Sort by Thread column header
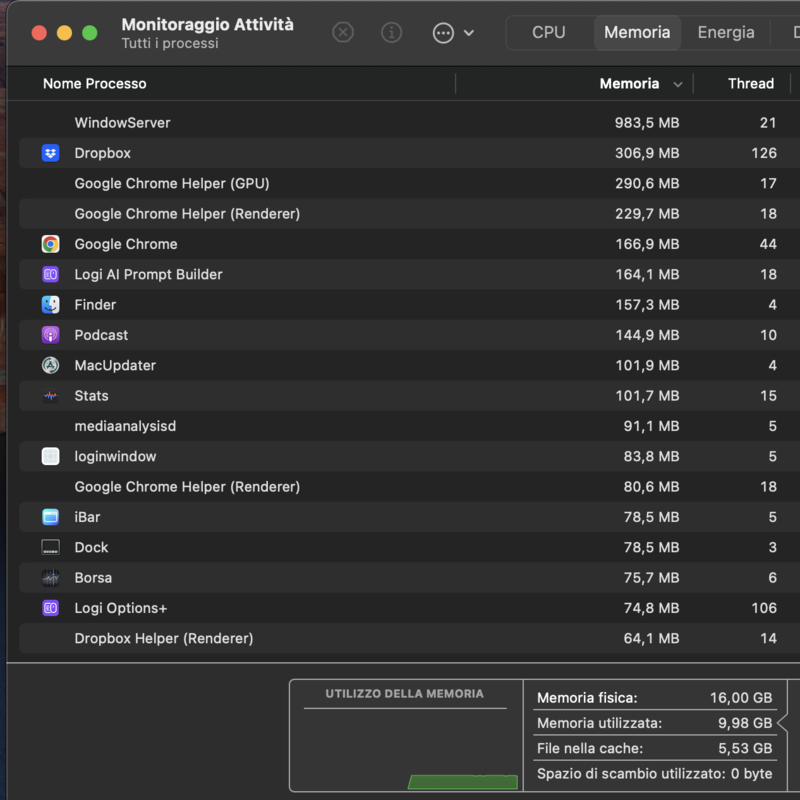Viewport: 800px width, 800px height. (x=751, y=84)
